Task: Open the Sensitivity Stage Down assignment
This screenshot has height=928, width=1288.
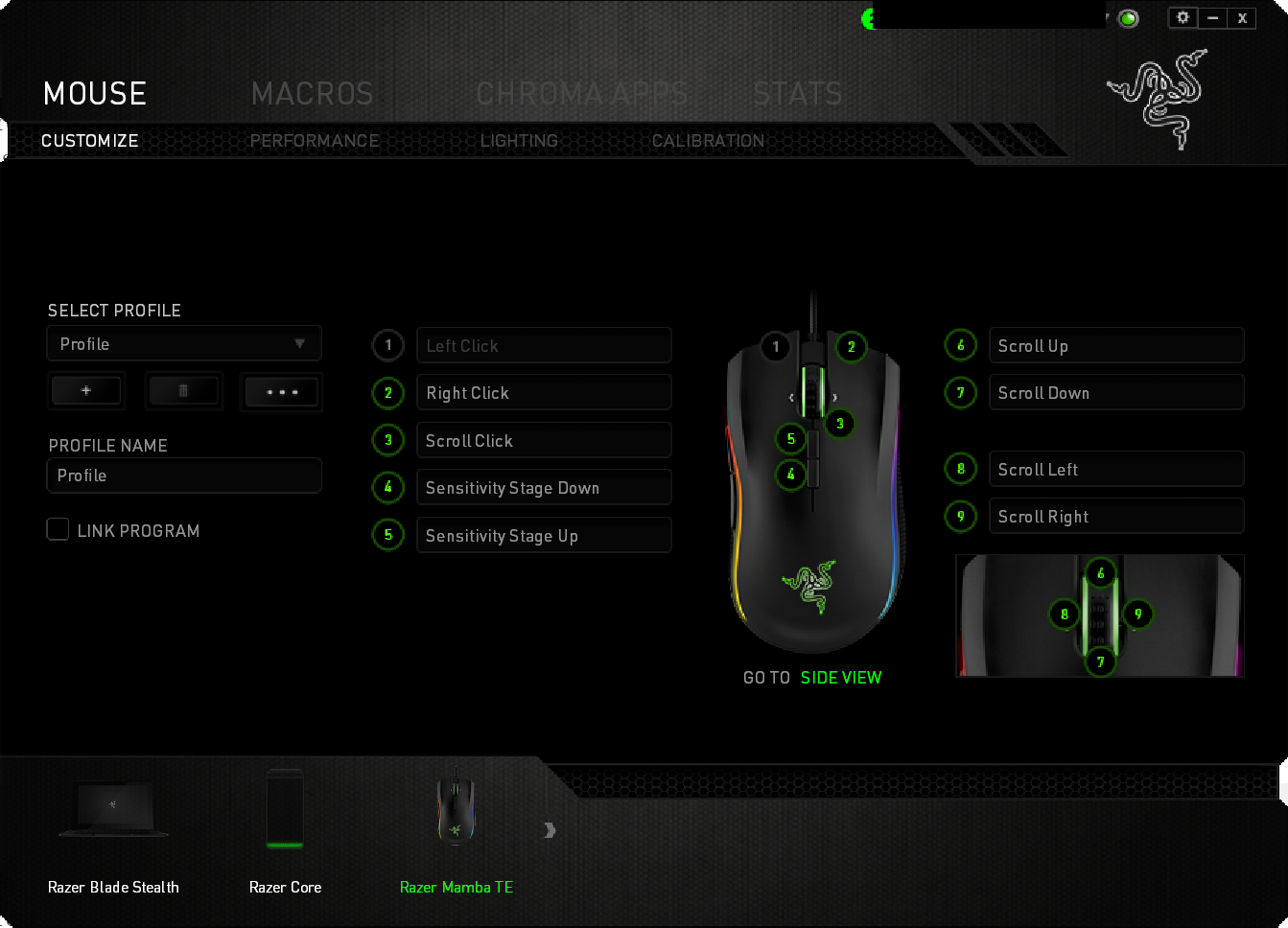Action: tap(544, 487)
